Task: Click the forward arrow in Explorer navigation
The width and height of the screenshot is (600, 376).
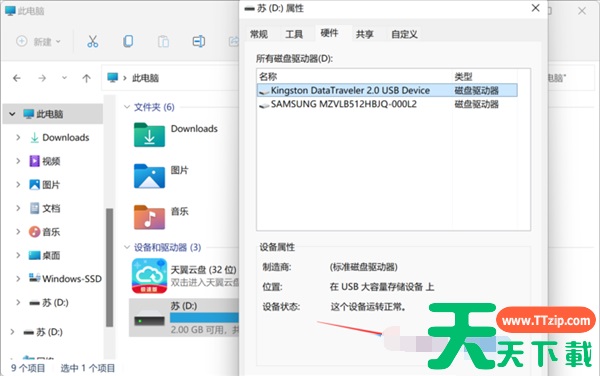Action: point(42,78)
